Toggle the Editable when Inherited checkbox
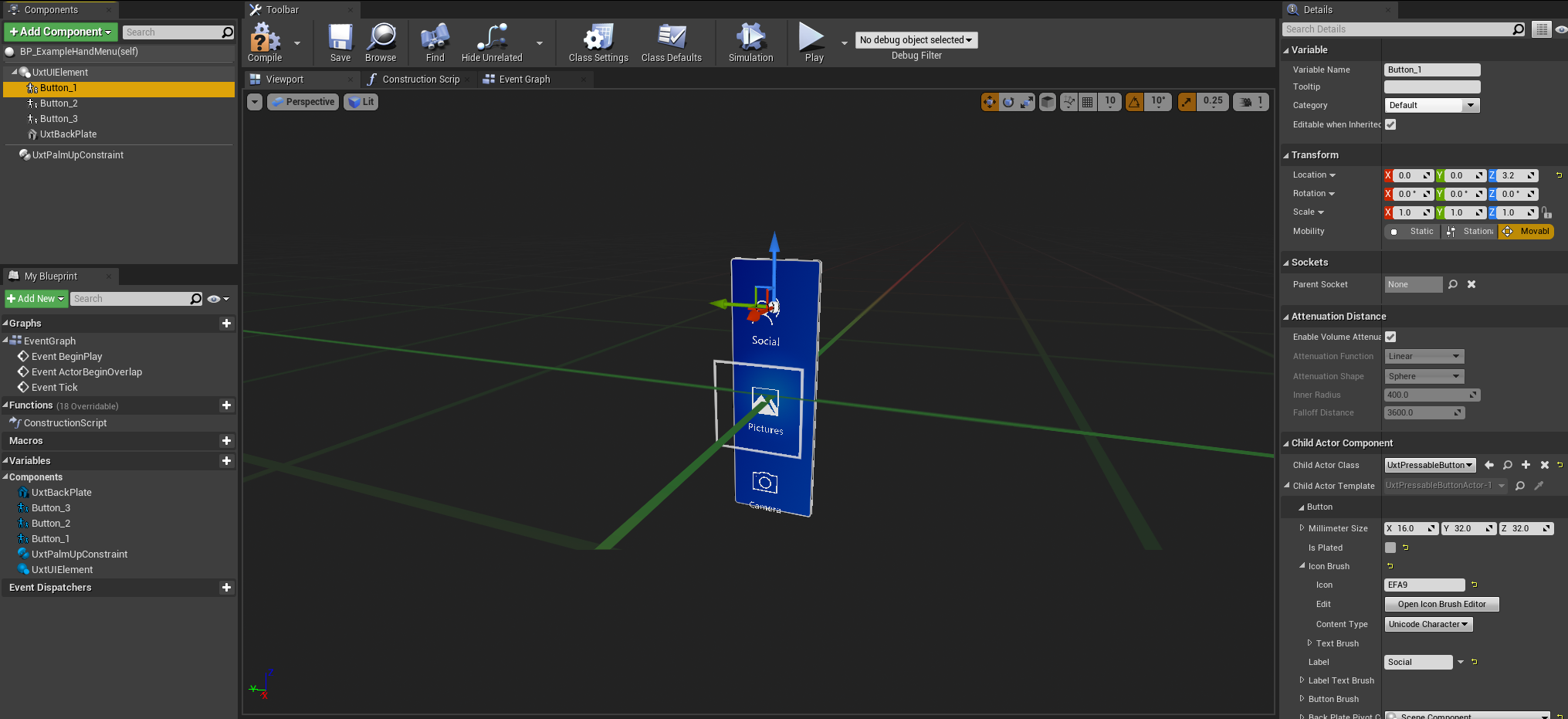This screenshot has width=1568, height=719. point(1390,124)
